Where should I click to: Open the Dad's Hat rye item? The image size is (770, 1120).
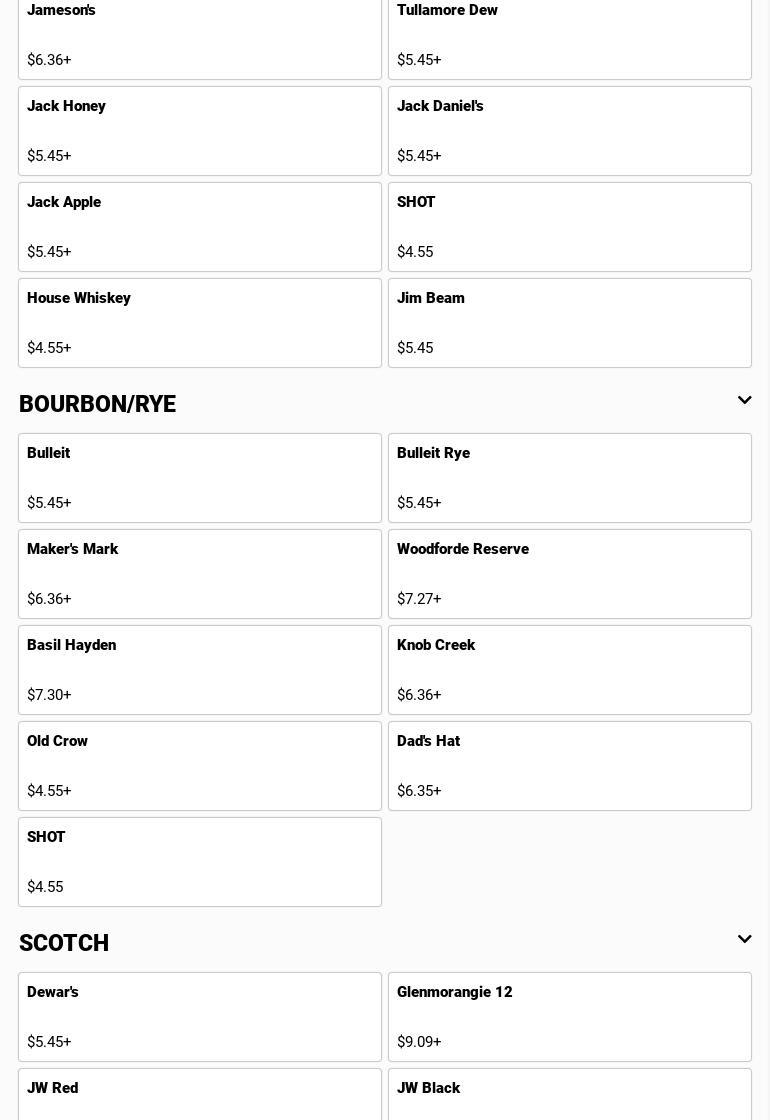click(x=569, y=766)
